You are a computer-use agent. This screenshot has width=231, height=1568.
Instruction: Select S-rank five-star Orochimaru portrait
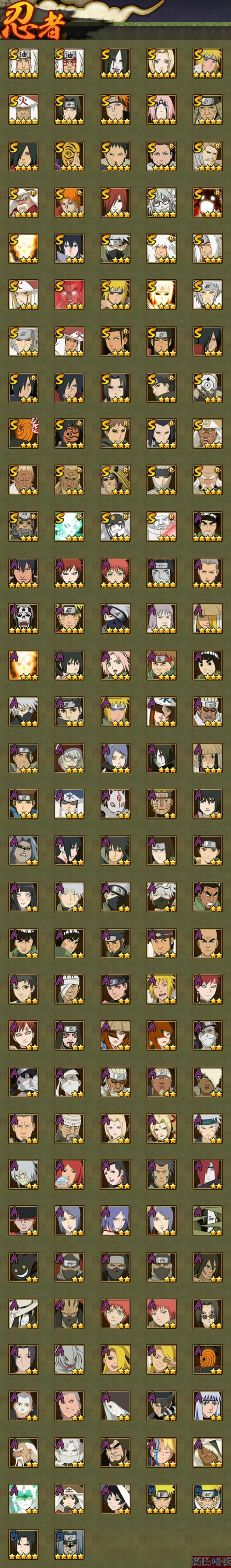tap(115, 63)
